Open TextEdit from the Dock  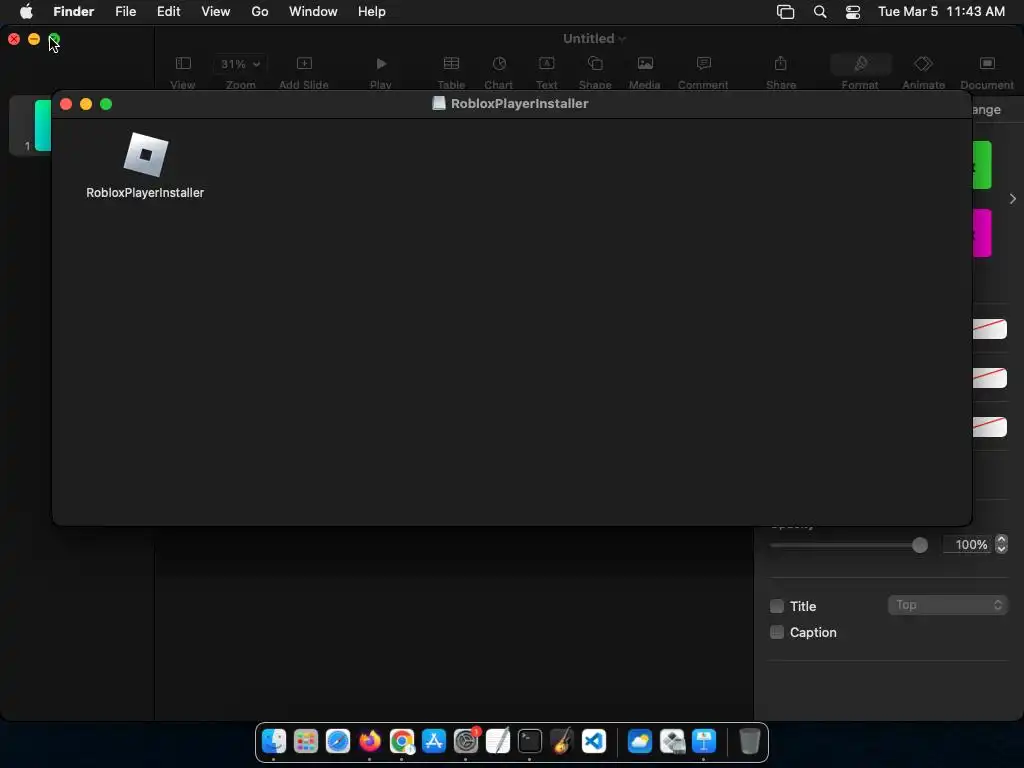(498, 741)
